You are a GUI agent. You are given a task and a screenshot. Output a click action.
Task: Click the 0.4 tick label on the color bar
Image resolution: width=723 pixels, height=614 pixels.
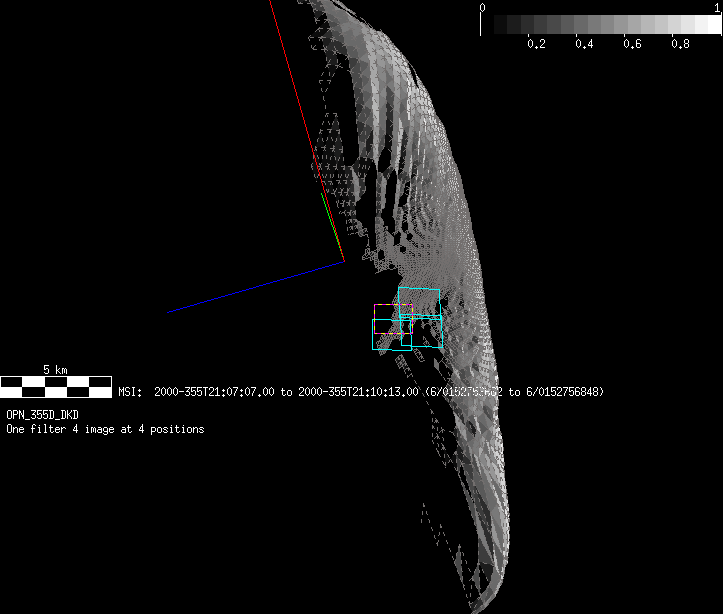coord(584,44)
